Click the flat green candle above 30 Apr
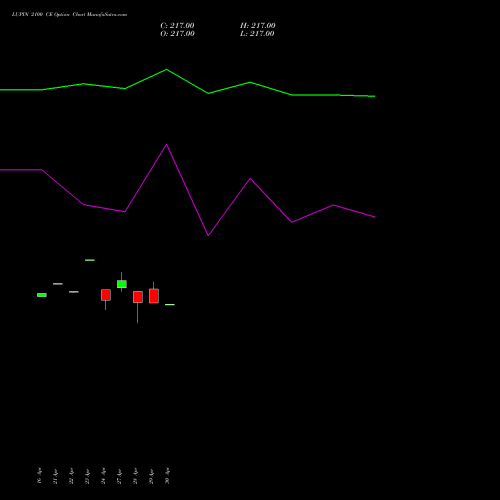500x500 pixels. pyautogui.click(x=170, y=305)
